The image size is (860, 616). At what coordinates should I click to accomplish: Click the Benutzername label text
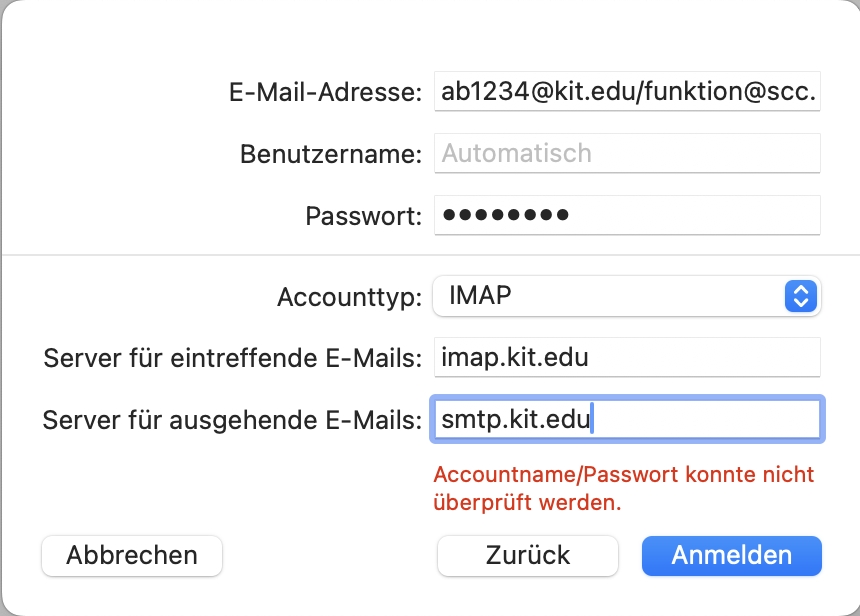331,155
